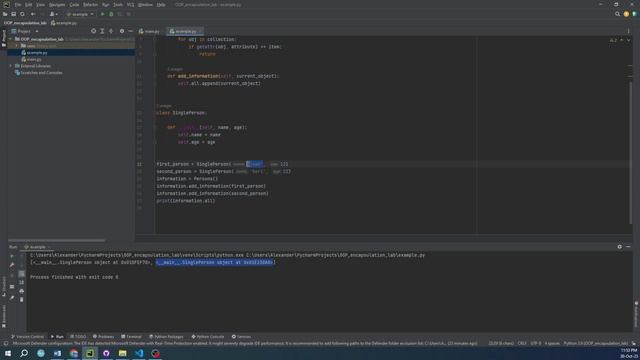The image size is (640, 360).
Task: Hide the Project panel with minus icon
Action: (x=130, y=31)
